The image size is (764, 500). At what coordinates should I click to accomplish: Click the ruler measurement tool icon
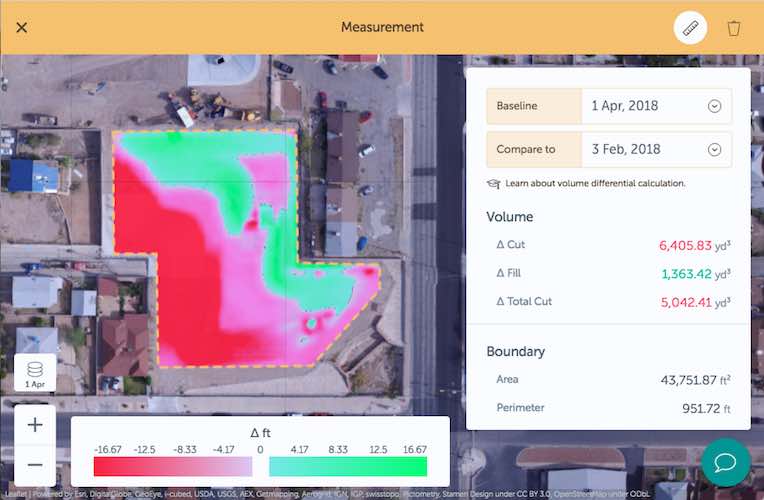tap(690, 27)
